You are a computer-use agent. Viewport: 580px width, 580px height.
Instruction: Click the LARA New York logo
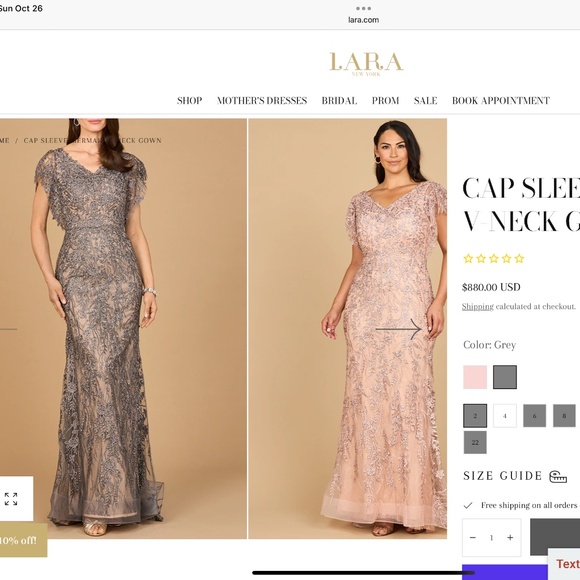366,64
